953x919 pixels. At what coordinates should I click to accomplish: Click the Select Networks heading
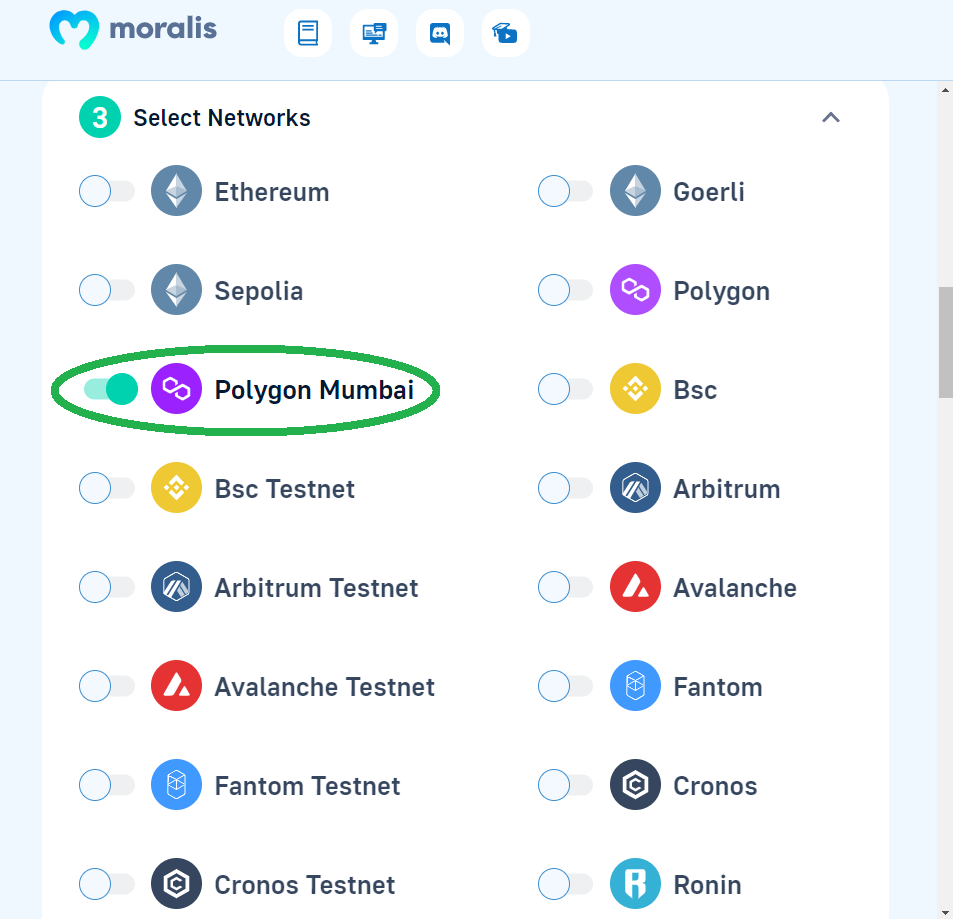pyautogui.click(x=222, y=118)
